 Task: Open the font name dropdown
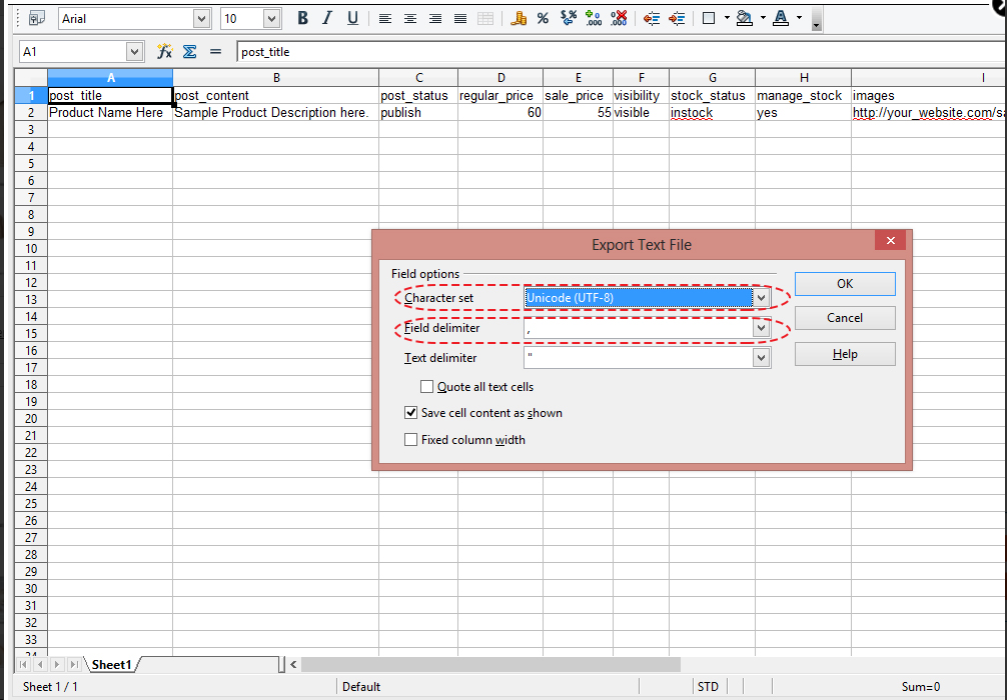[x=202, y=19]
